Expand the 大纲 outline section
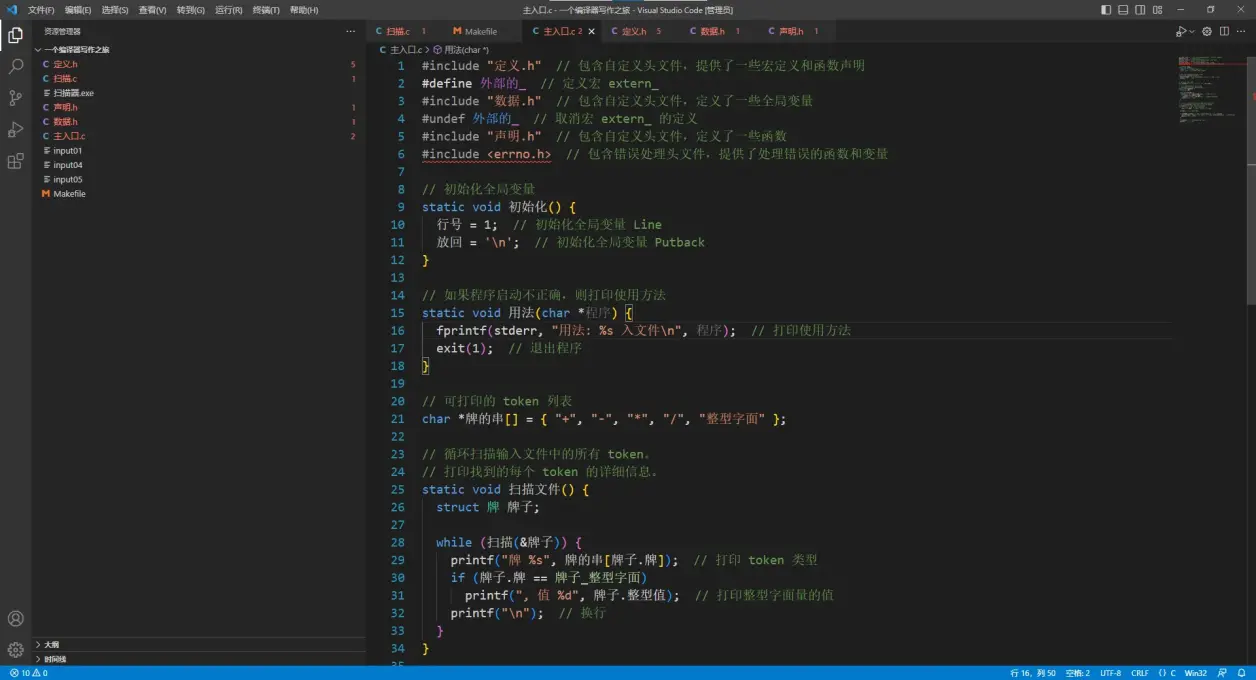This screenshot has width=1256, height=680. 200,645
